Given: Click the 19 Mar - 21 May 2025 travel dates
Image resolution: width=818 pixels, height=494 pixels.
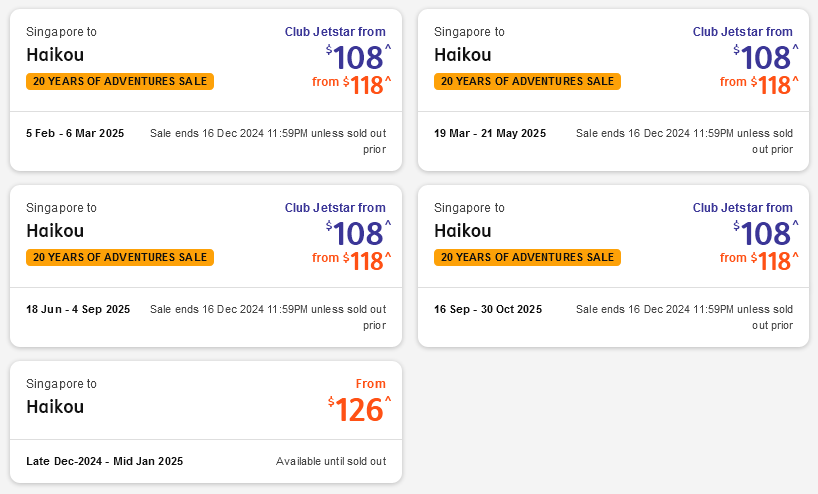Looking at the screenshot, I should pos(490,133).
